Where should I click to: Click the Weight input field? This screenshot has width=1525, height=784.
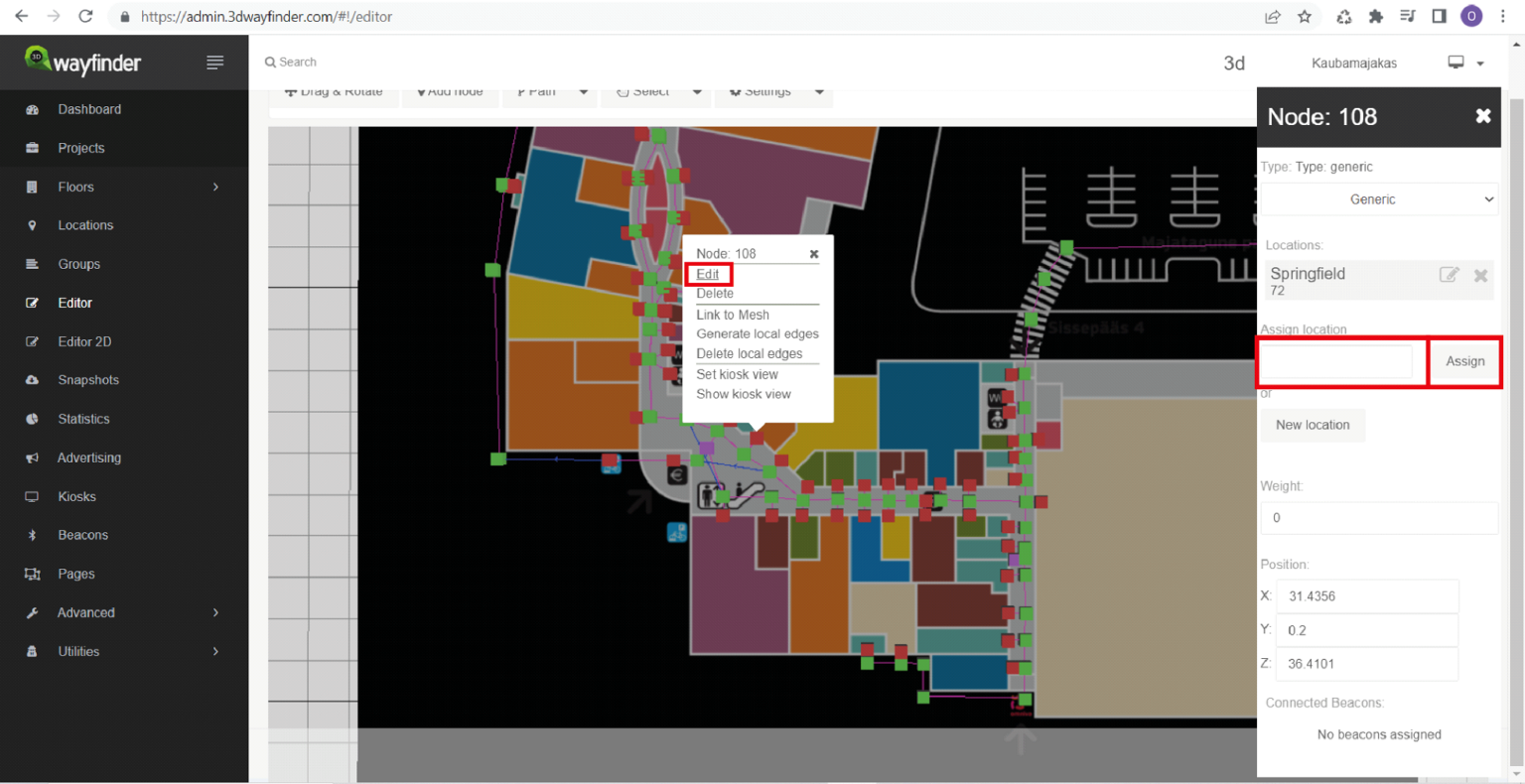(1378, 517)
